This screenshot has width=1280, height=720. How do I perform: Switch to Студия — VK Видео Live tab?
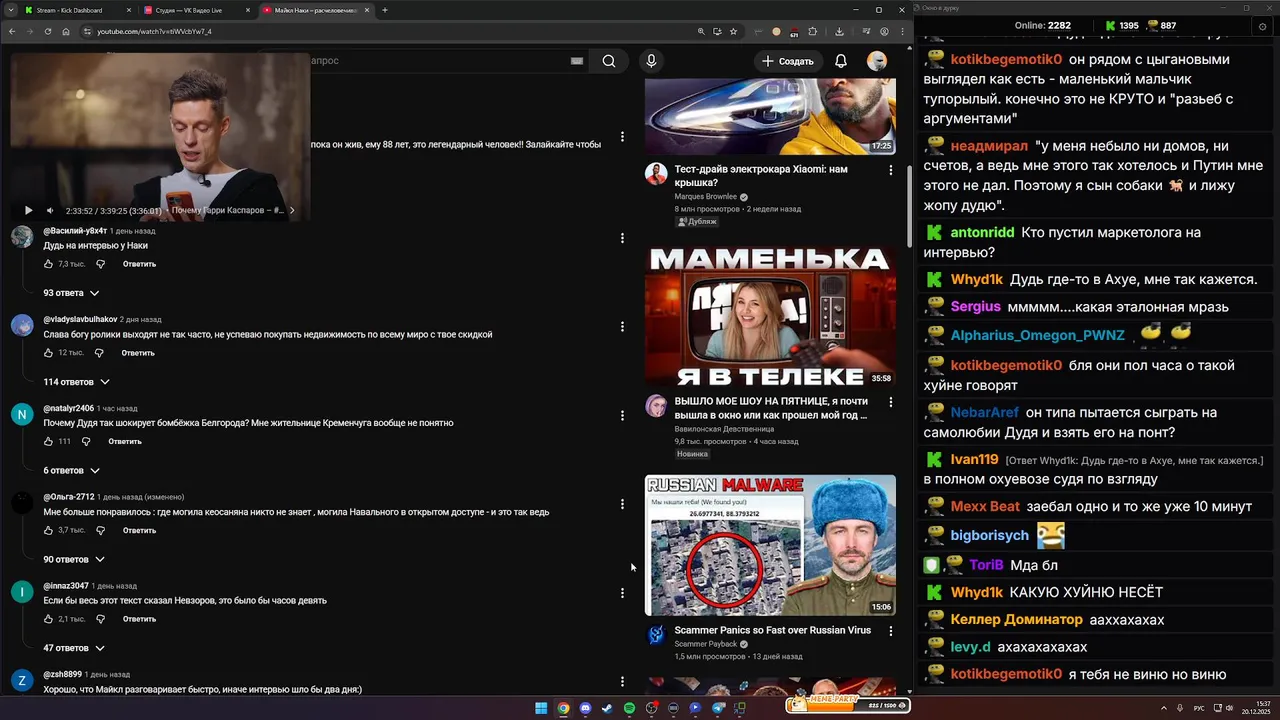(x=197, y=10)
